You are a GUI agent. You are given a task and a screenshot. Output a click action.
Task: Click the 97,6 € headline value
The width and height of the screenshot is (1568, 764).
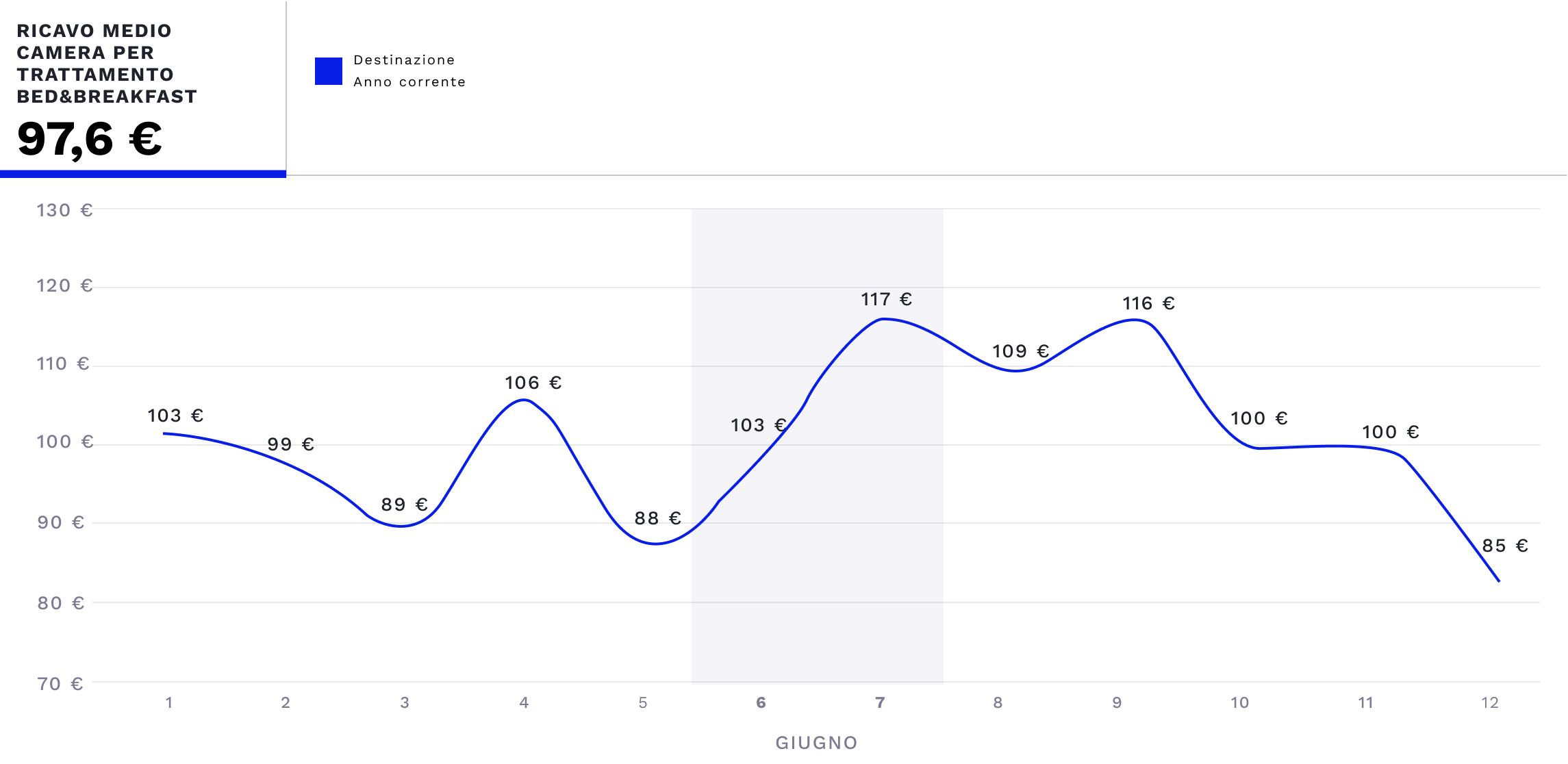(x=90, y=139)
